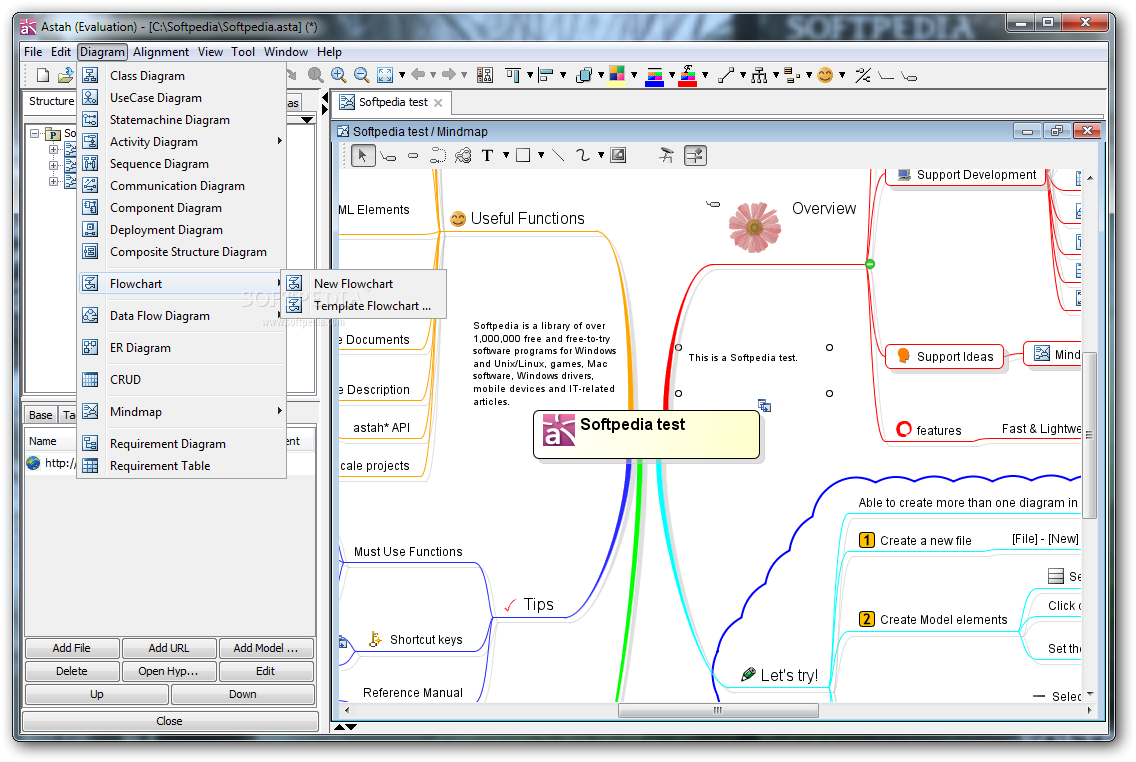Select the Insert Image tool

[618, 156]
